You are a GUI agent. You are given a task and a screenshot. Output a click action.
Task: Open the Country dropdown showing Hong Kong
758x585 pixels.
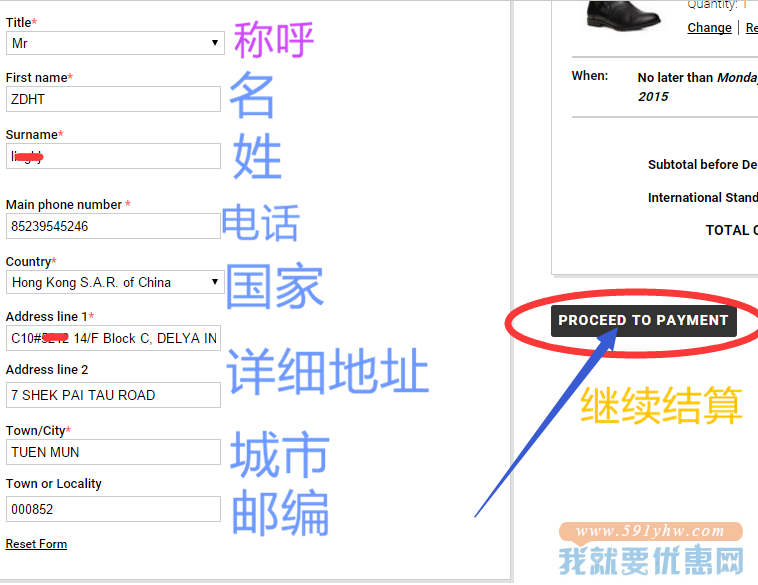(x=115, y=282)
